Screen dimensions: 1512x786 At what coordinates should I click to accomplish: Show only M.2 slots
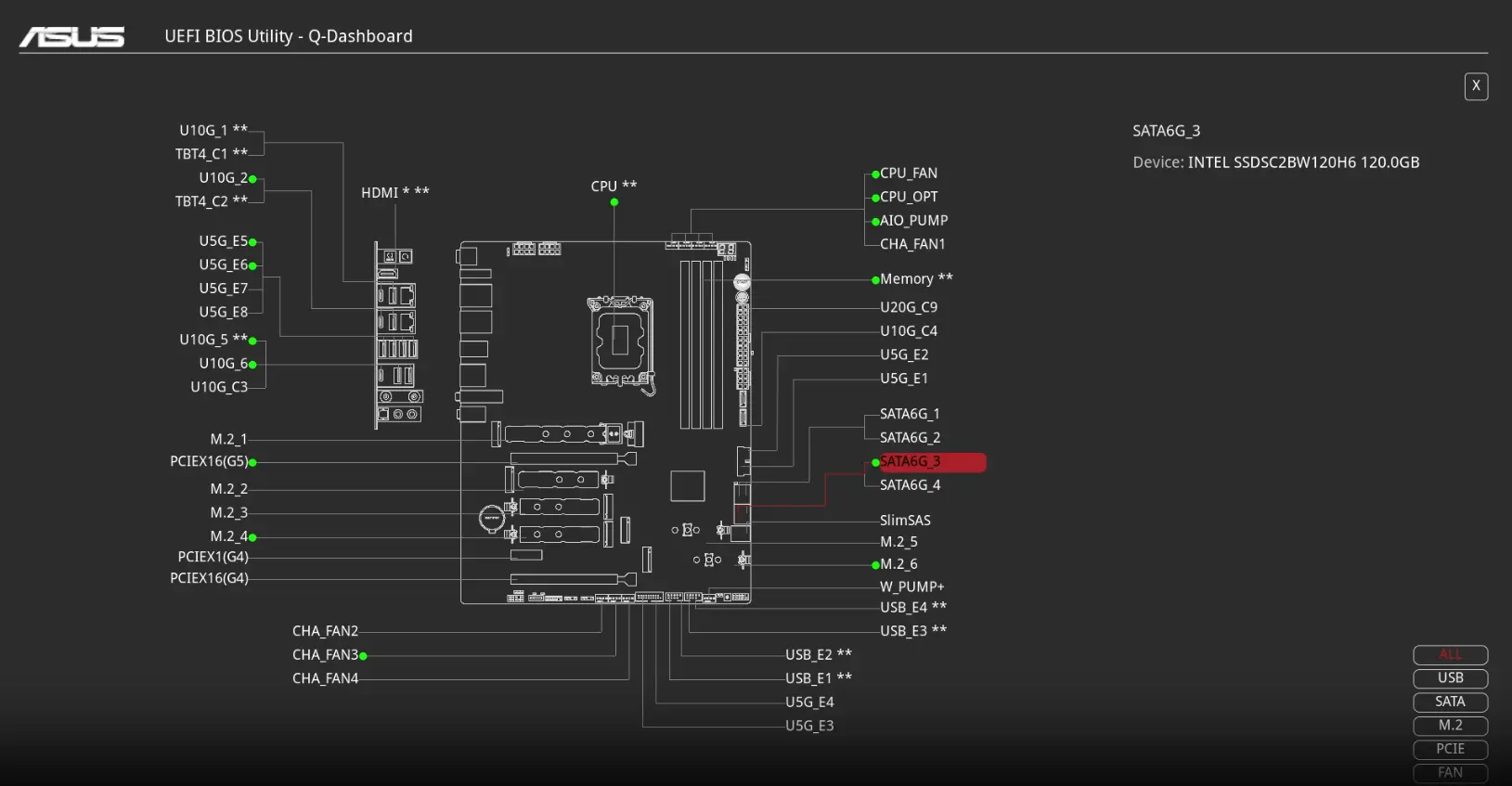click(x=1450, y=726)
